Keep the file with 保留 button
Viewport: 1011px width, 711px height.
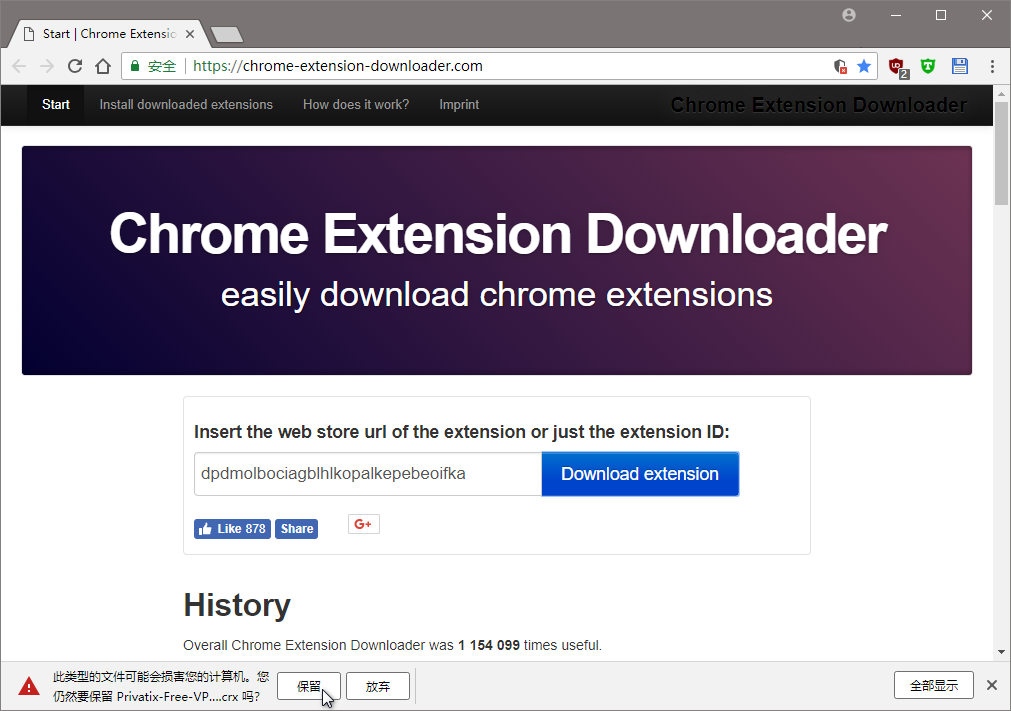(309, 686)
